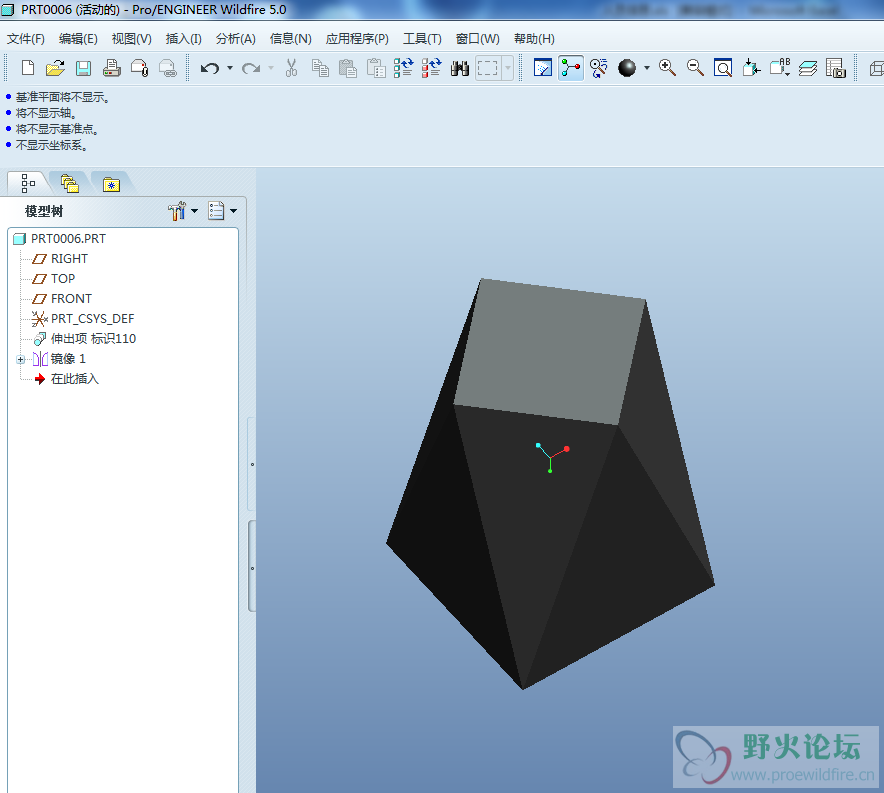The height and width of the screenshot is (793, 884).
Task: Open the 文件(F) menu
Action: tap(26, 39)
